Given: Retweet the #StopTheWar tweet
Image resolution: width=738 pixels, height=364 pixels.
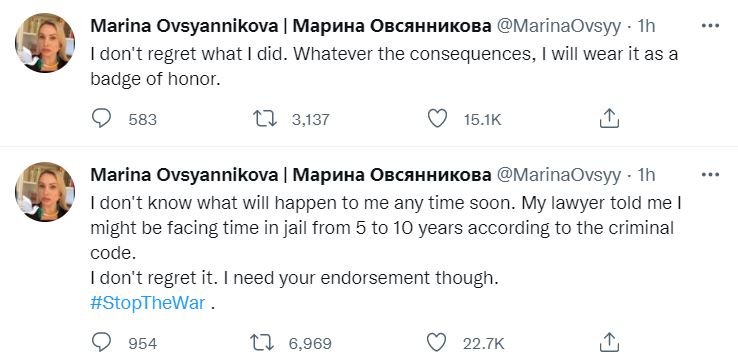Looking at the screenshot, I should pos(263,342).
